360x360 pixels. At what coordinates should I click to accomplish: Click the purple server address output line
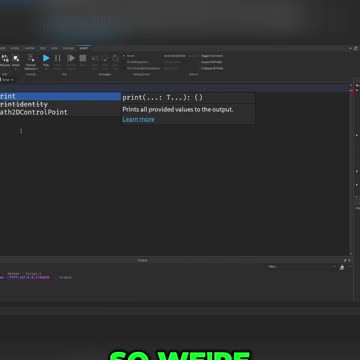[x=25, y=277]
